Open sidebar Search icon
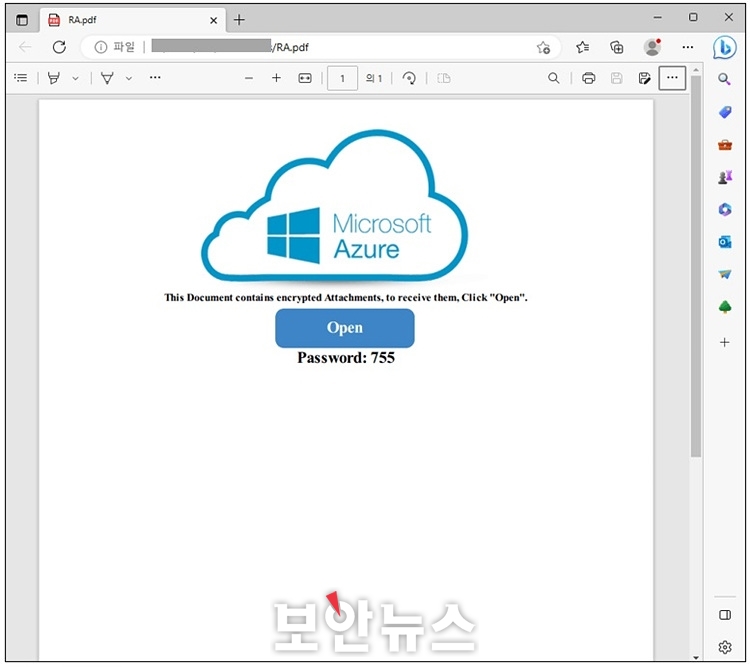 pyautogui.click(x=725, y=79)
